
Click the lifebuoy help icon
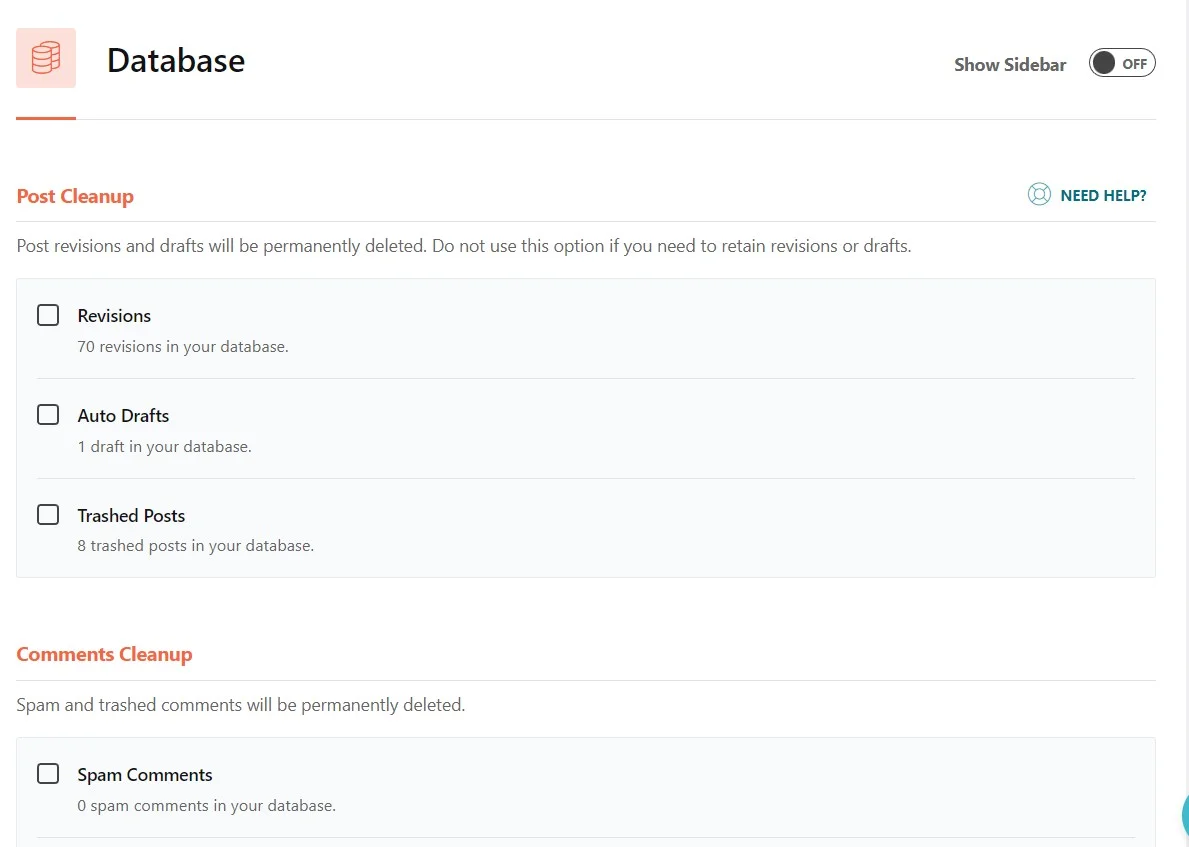pos(1039,195)
